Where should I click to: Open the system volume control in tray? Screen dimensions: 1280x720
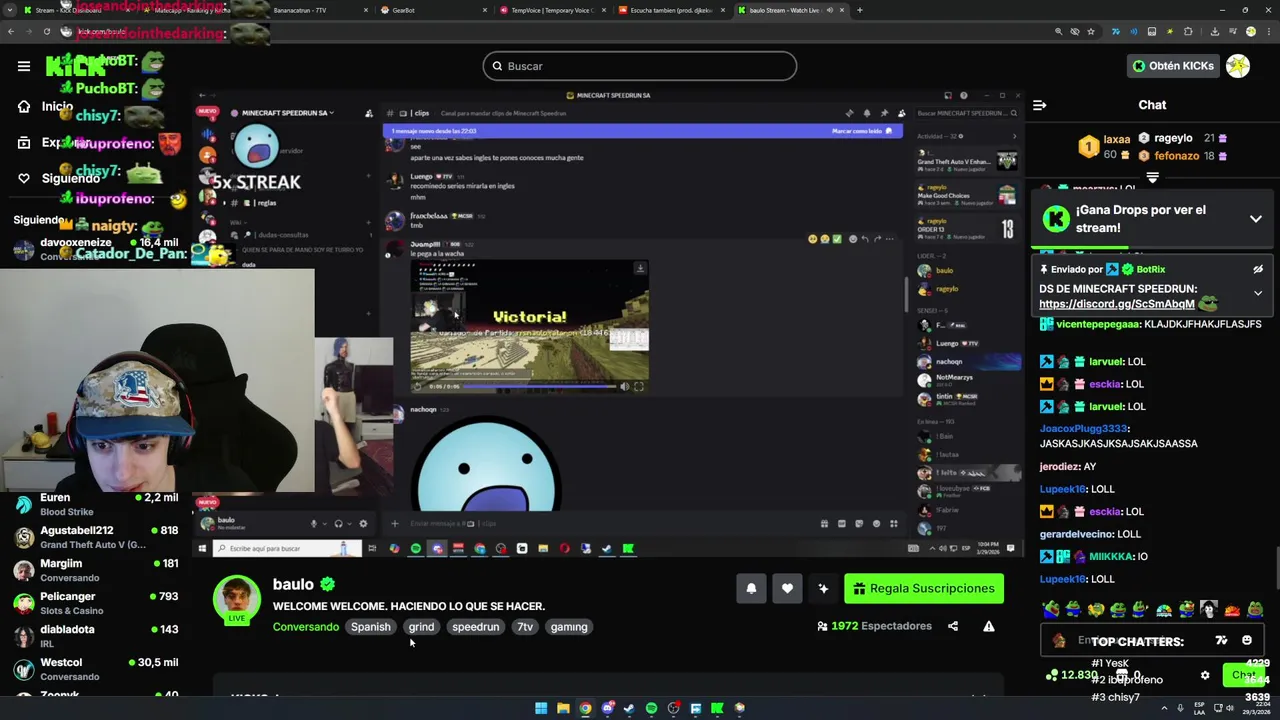(x=1231, y=708)
